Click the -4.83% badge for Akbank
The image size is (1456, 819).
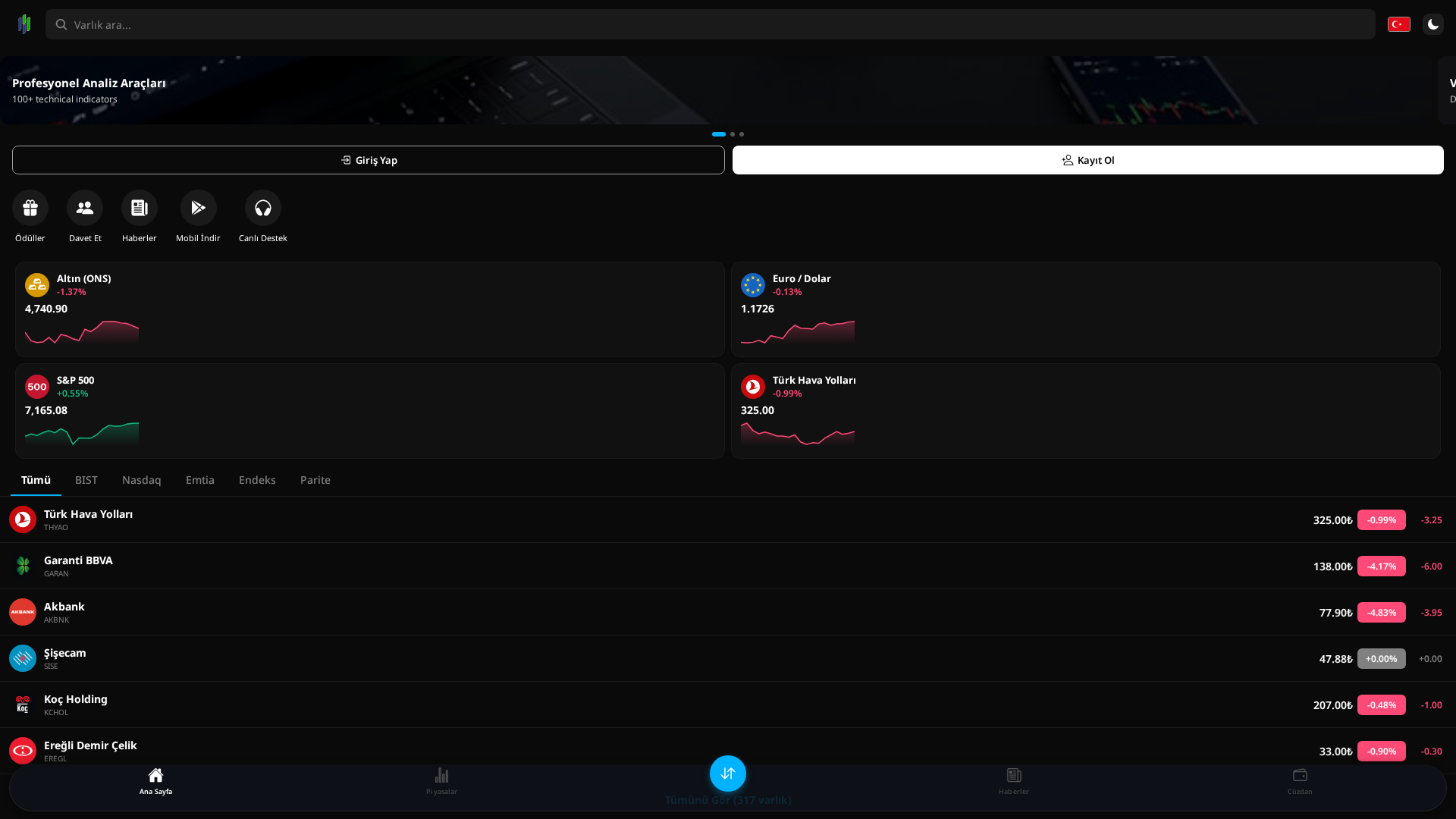pyautogui.click(x=1381, y=612)
